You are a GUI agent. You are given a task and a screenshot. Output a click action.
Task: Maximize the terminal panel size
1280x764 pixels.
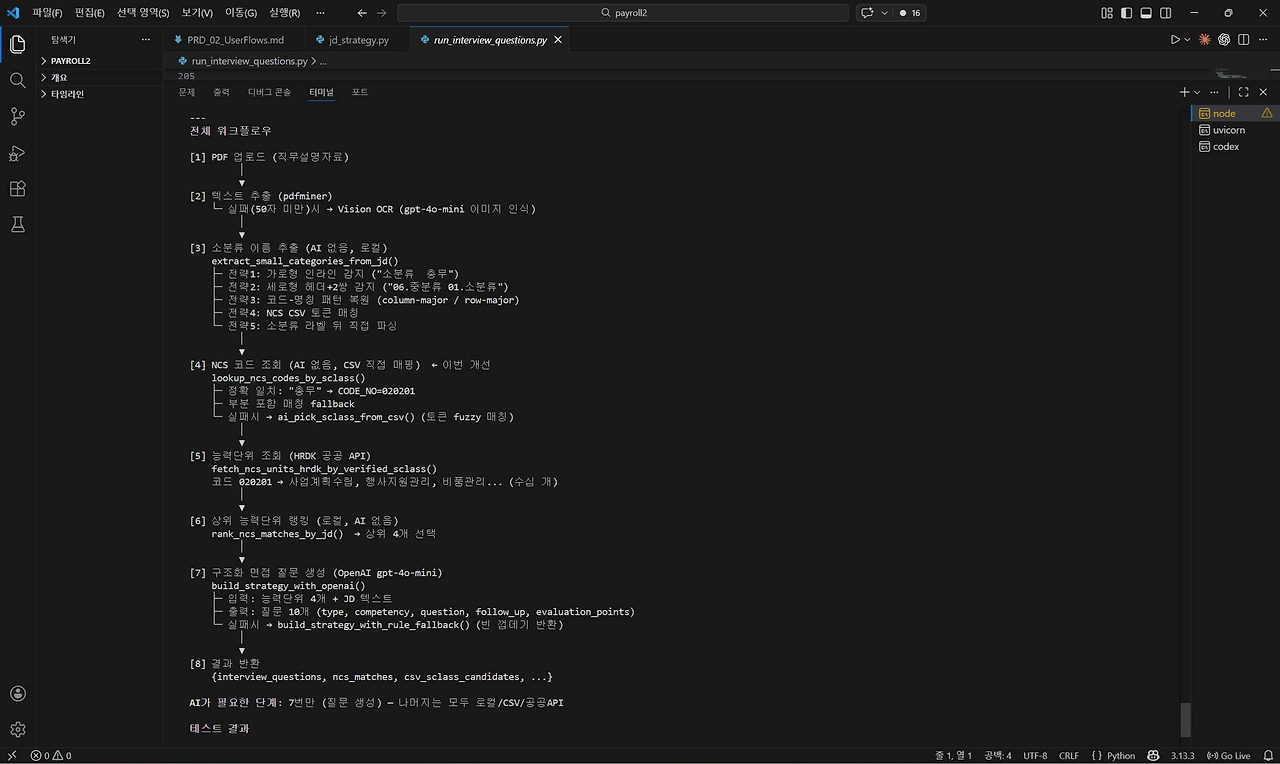tap(1244, 92)
